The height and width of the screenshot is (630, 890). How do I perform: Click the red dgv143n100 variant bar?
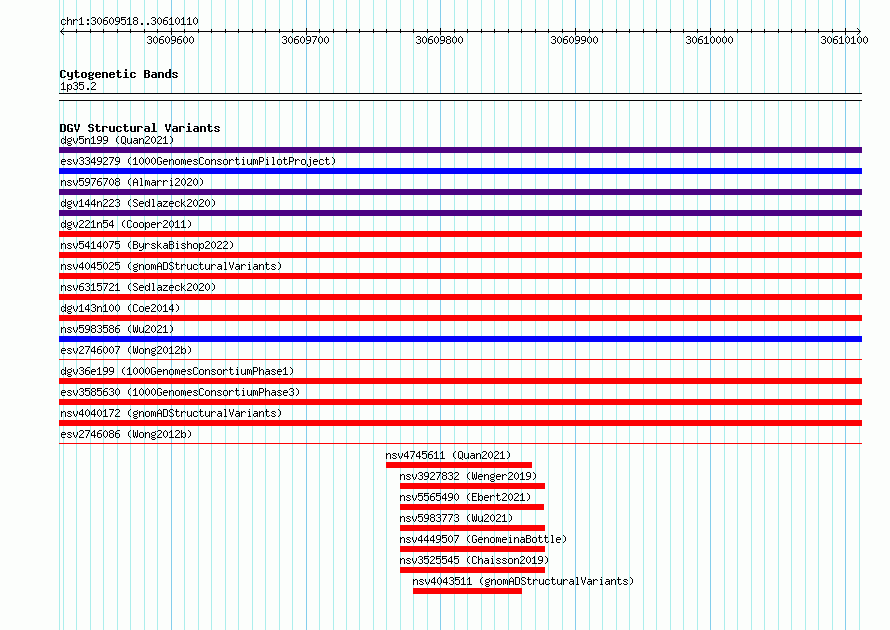pyautogui.click(x=460, y=318)
